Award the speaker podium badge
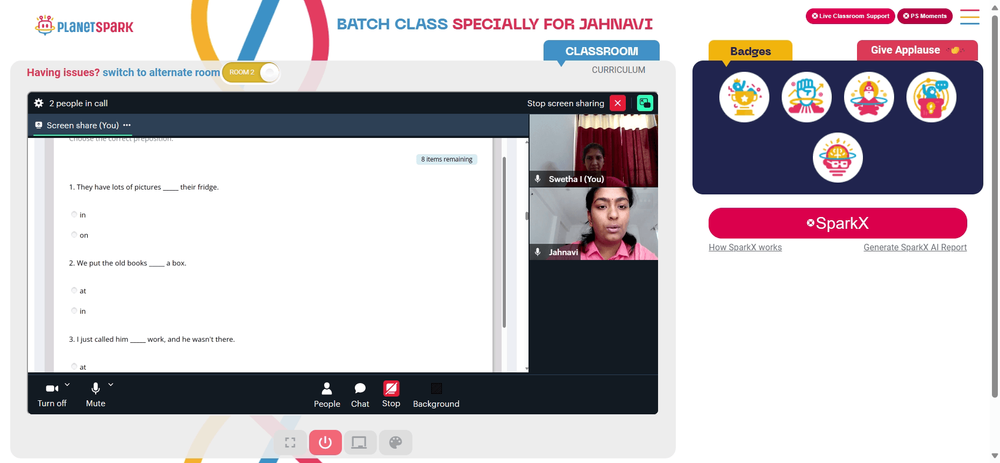The height and width of the screenshot is (463, 1000). (x=931, y=97)
